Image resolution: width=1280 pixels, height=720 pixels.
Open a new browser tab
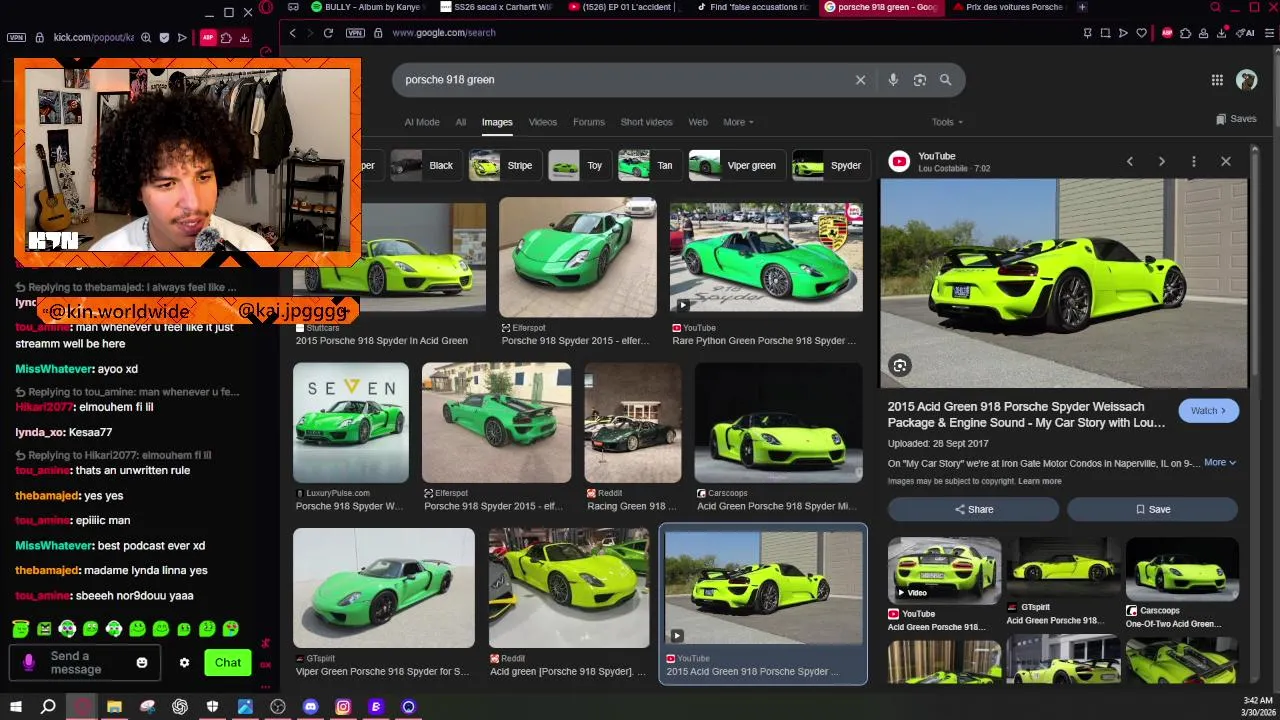coord(1081,7)
